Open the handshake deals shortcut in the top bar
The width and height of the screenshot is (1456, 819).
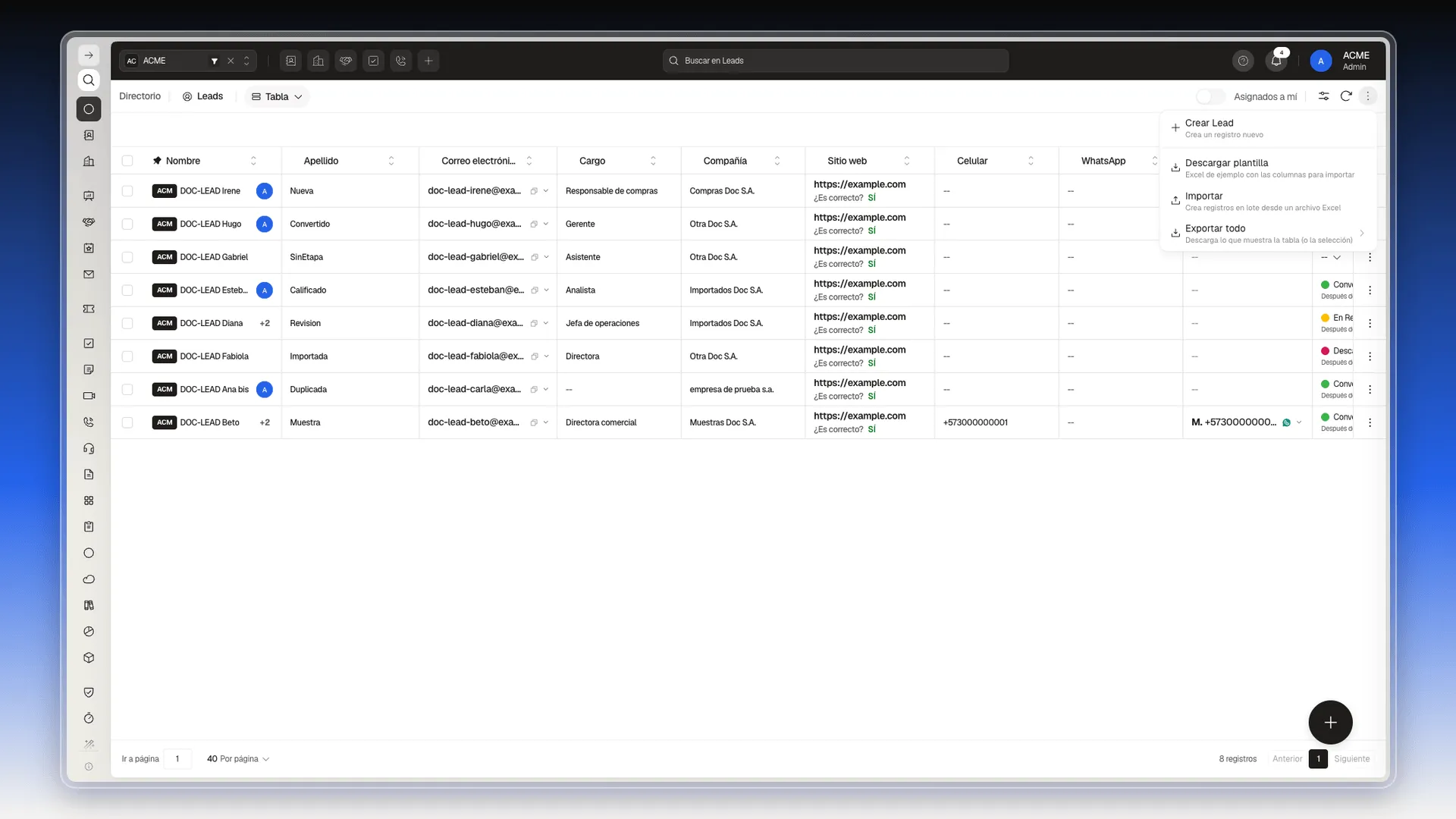coord(346,61)
